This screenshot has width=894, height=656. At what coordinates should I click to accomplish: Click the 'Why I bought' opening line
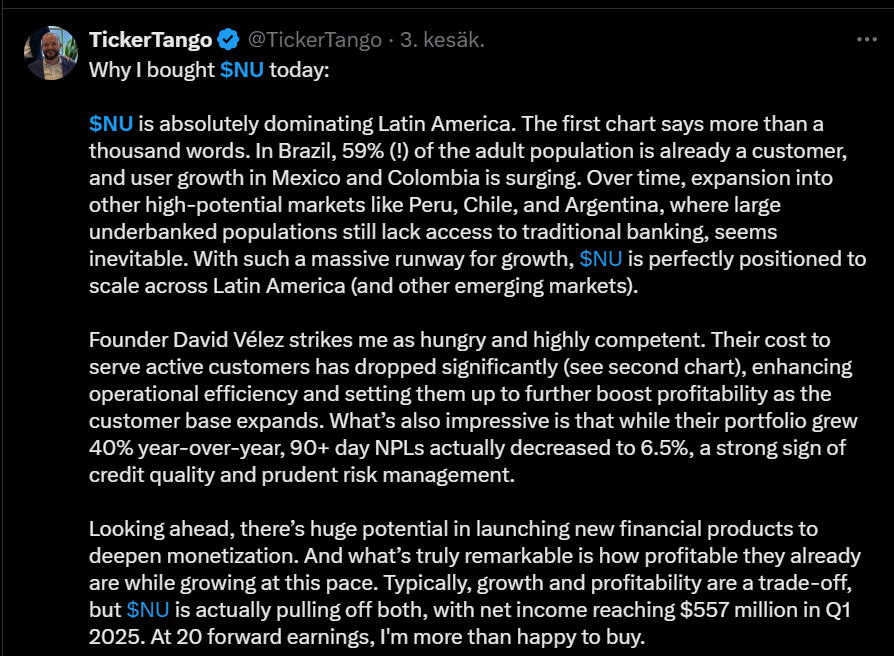(209, 70)
